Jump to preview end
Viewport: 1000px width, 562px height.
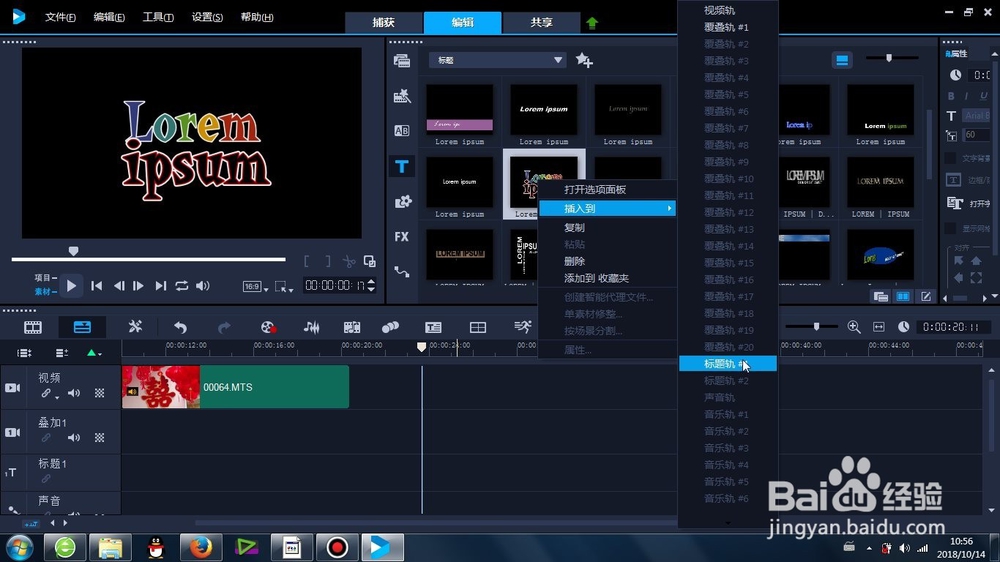pyautogui.click(x=161, y=286)
